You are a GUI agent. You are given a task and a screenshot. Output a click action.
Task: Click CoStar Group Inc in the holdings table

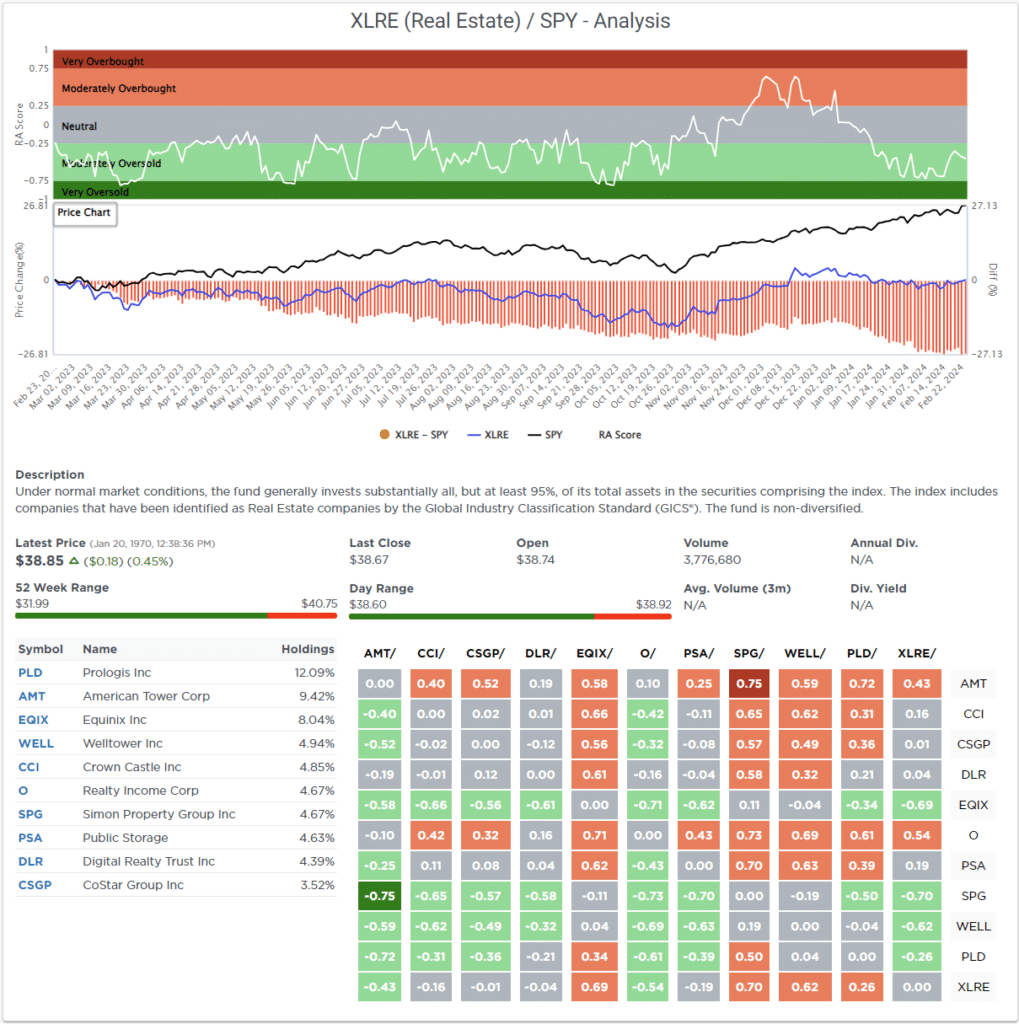click(133, 885)
